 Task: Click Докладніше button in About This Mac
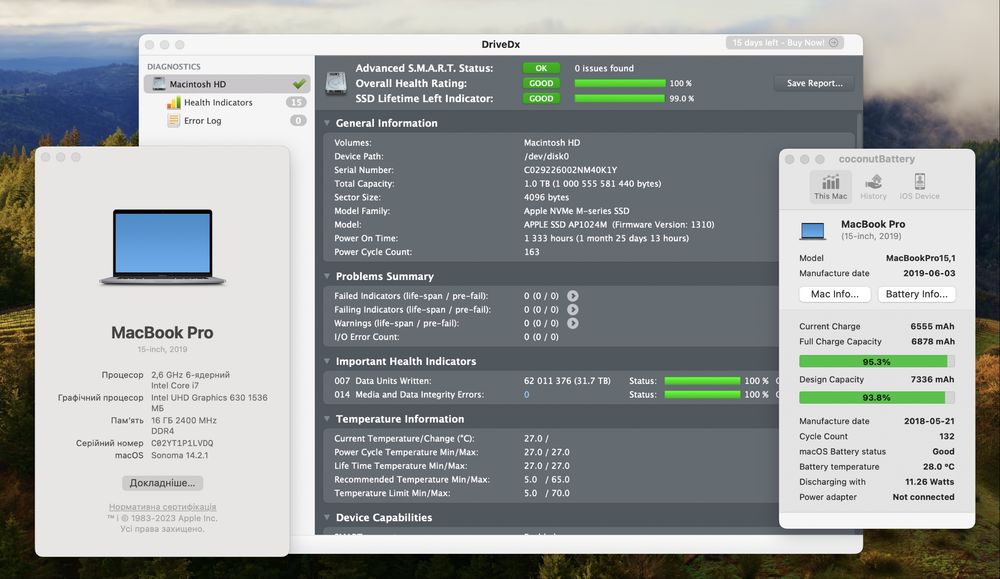click(x=163, y=483)
